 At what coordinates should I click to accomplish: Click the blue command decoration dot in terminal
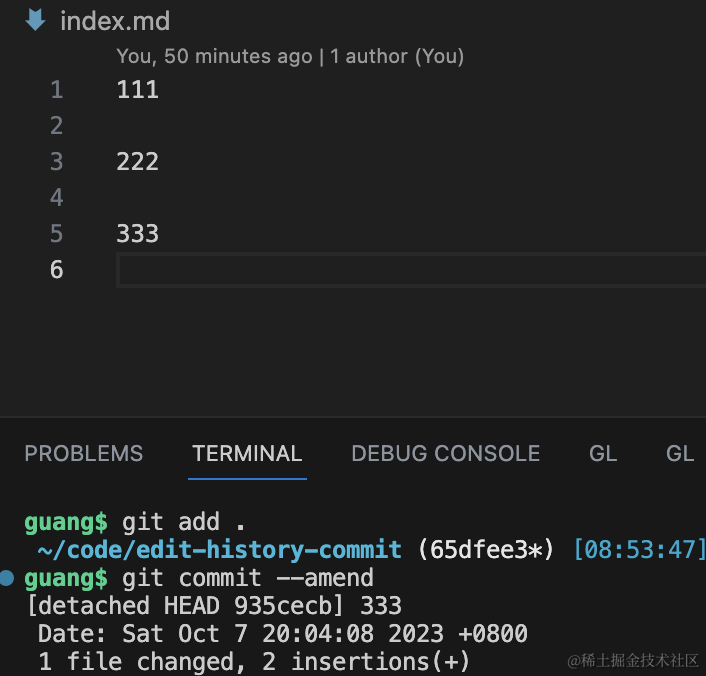7,578
